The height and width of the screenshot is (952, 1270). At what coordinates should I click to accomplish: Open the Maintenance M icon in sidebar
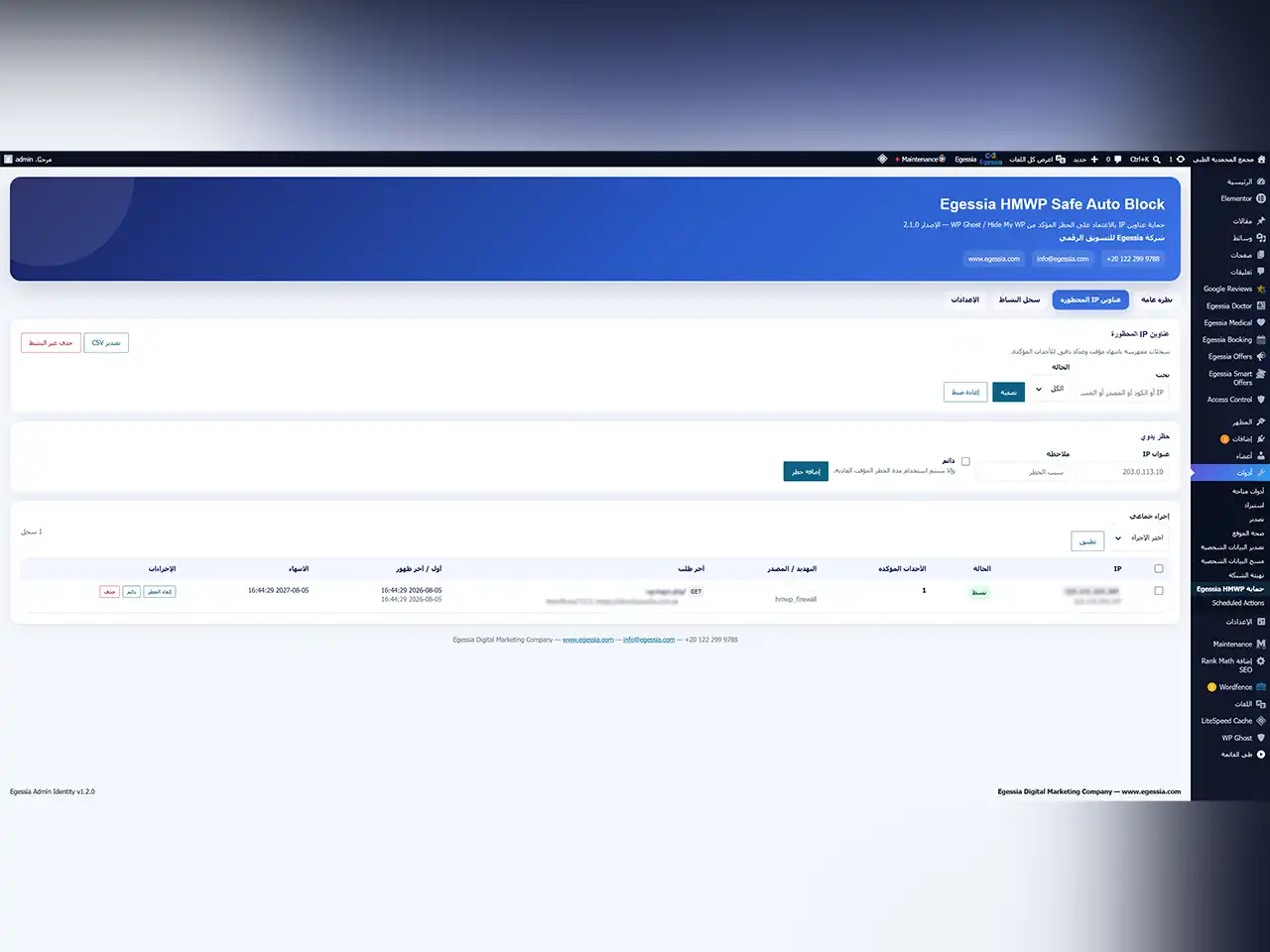coord(1261,644)
